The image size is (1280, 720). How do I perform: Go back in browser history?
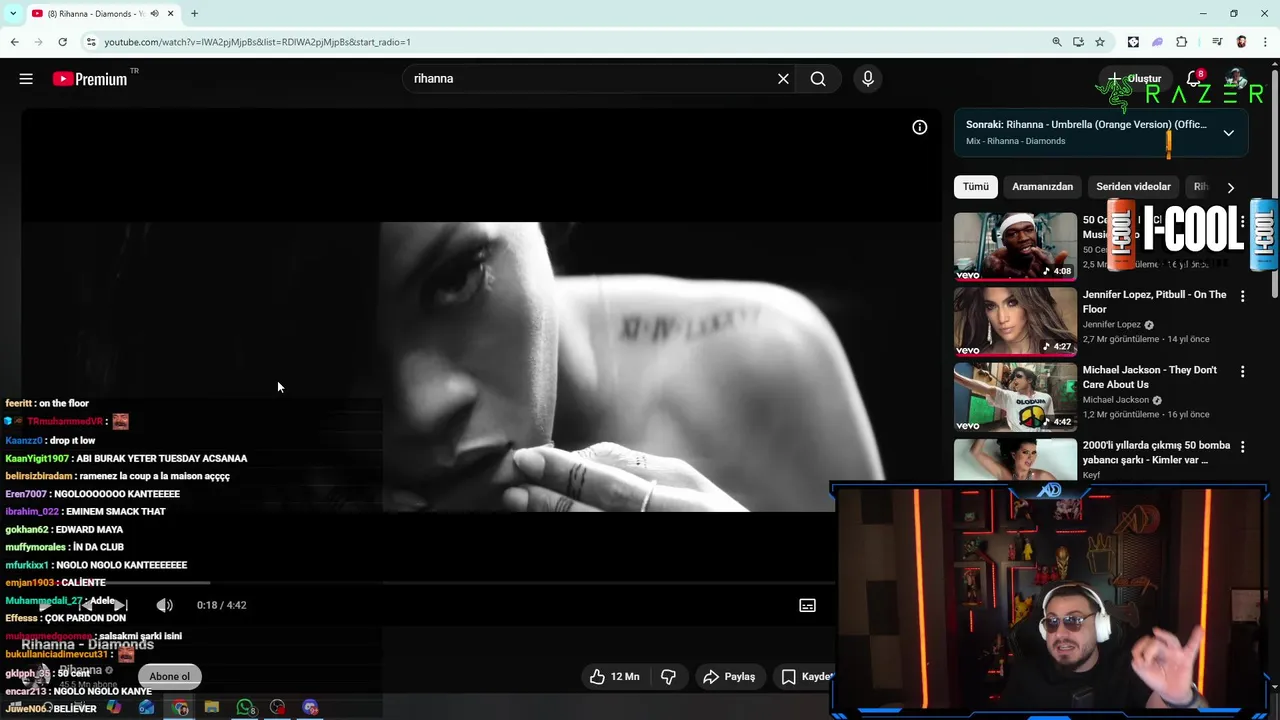click(14, 42)
